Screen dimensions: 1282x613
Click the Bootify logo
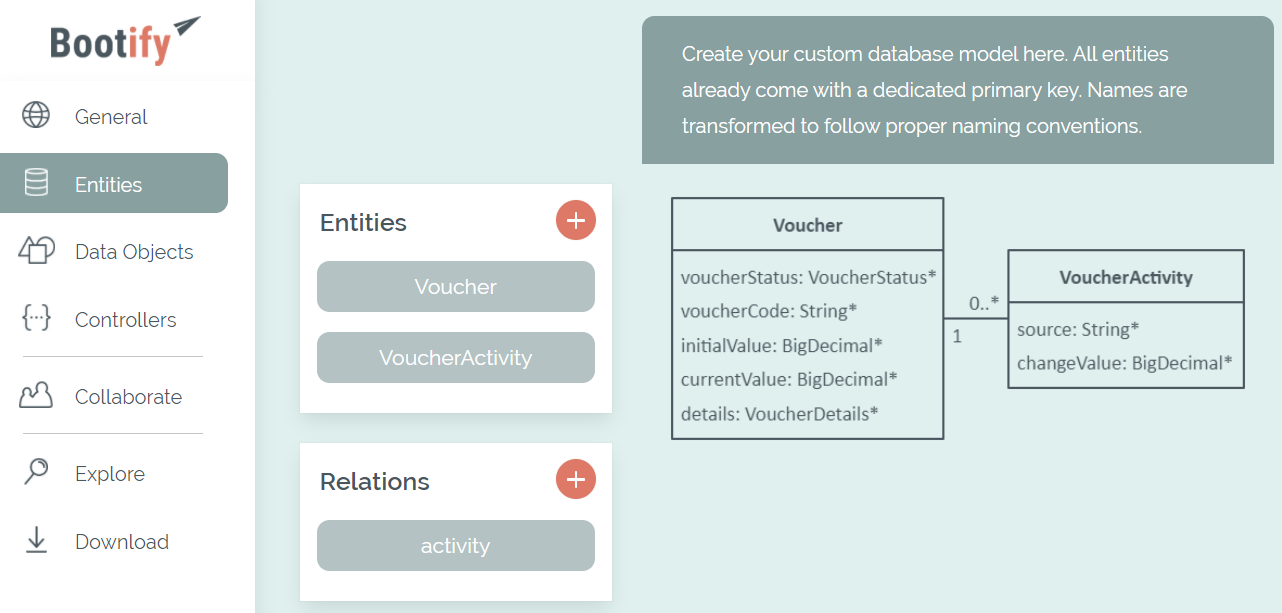pyautogui.click(x=125, y=41)
